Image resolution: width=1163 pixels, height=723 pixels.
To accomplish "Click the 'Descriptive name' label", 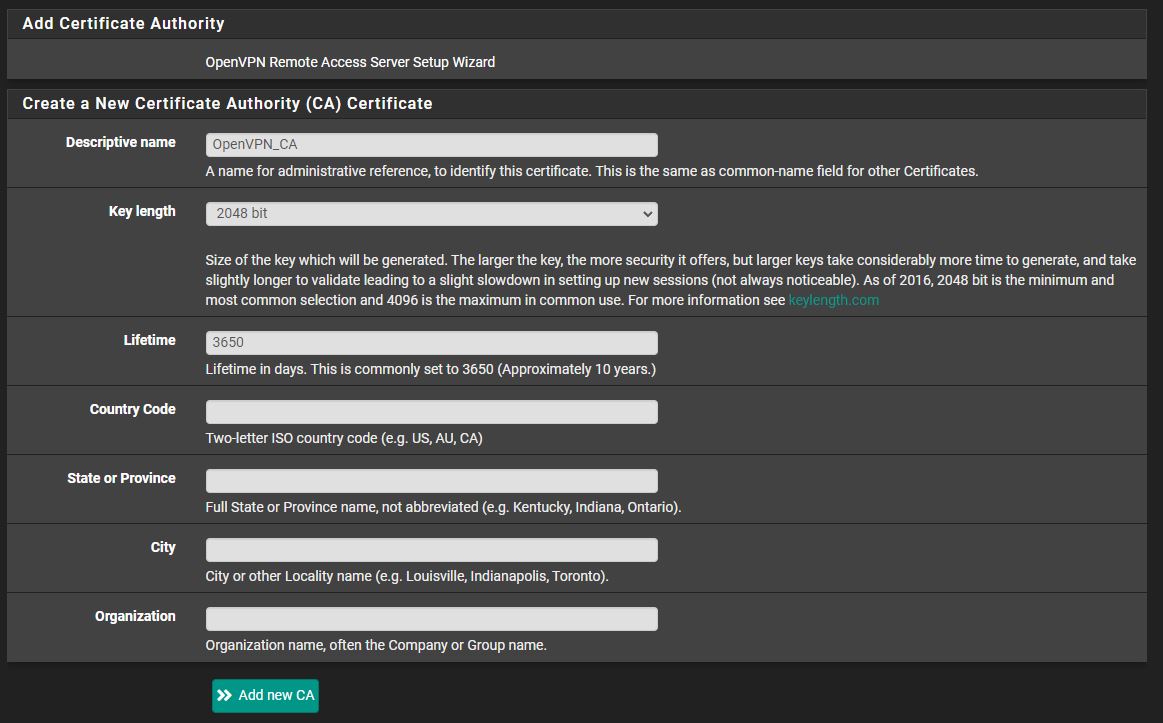I will pos(120,142).
